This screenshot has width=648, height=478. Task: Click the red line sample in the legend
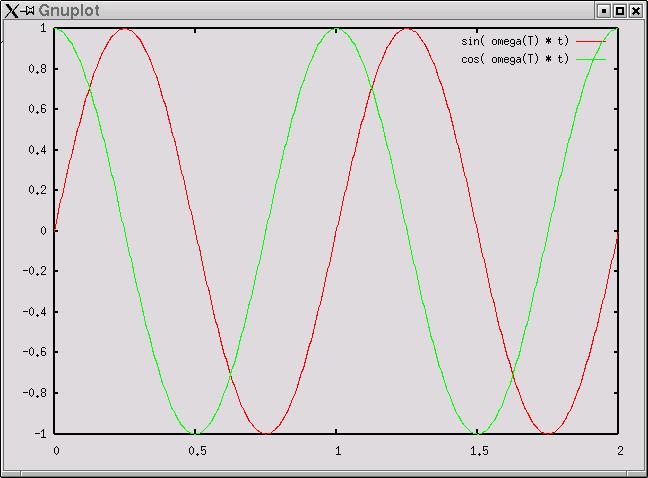(x=591, y=41)
